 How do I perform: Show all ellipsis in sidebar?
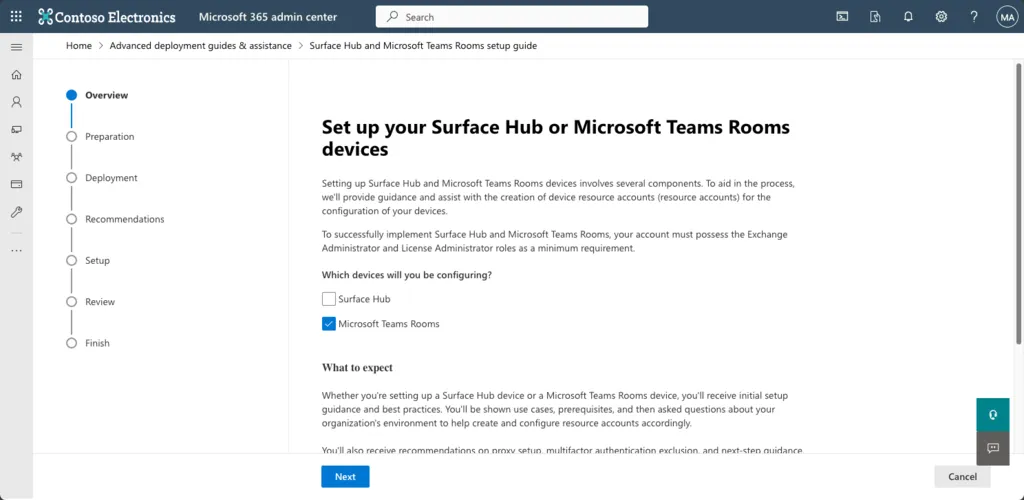click(16, 250)
